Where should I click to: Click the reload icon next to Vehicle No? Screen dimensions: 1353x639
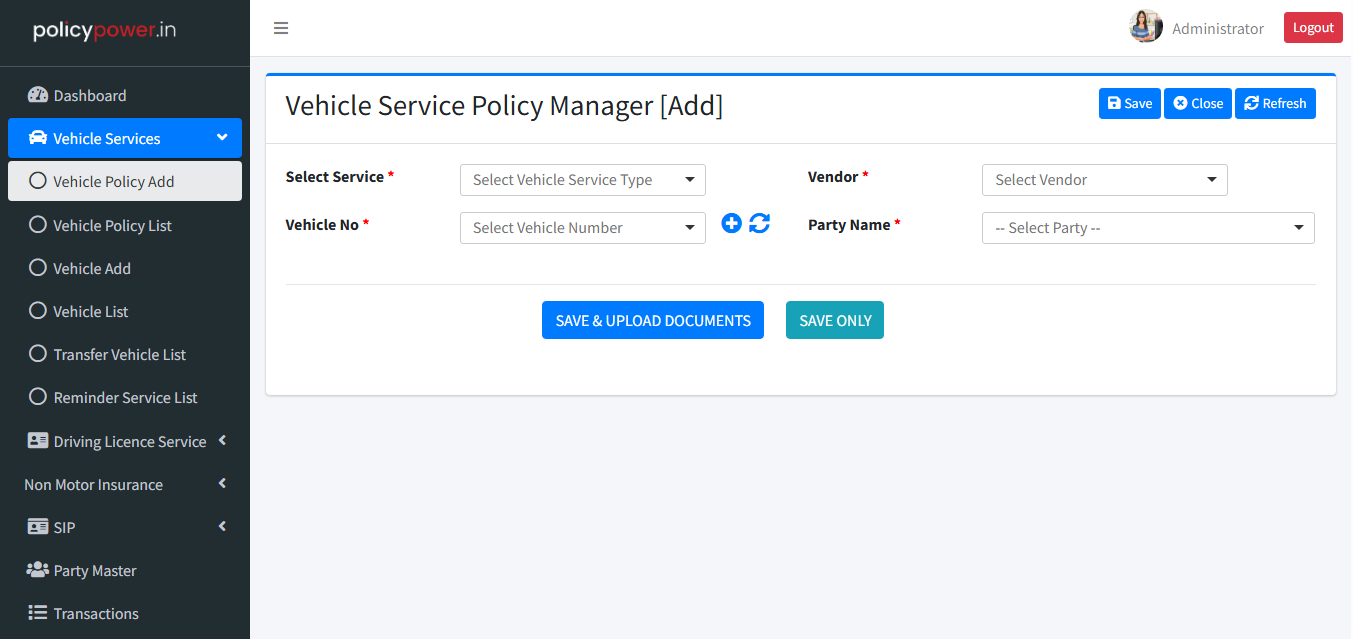point(760,224)
